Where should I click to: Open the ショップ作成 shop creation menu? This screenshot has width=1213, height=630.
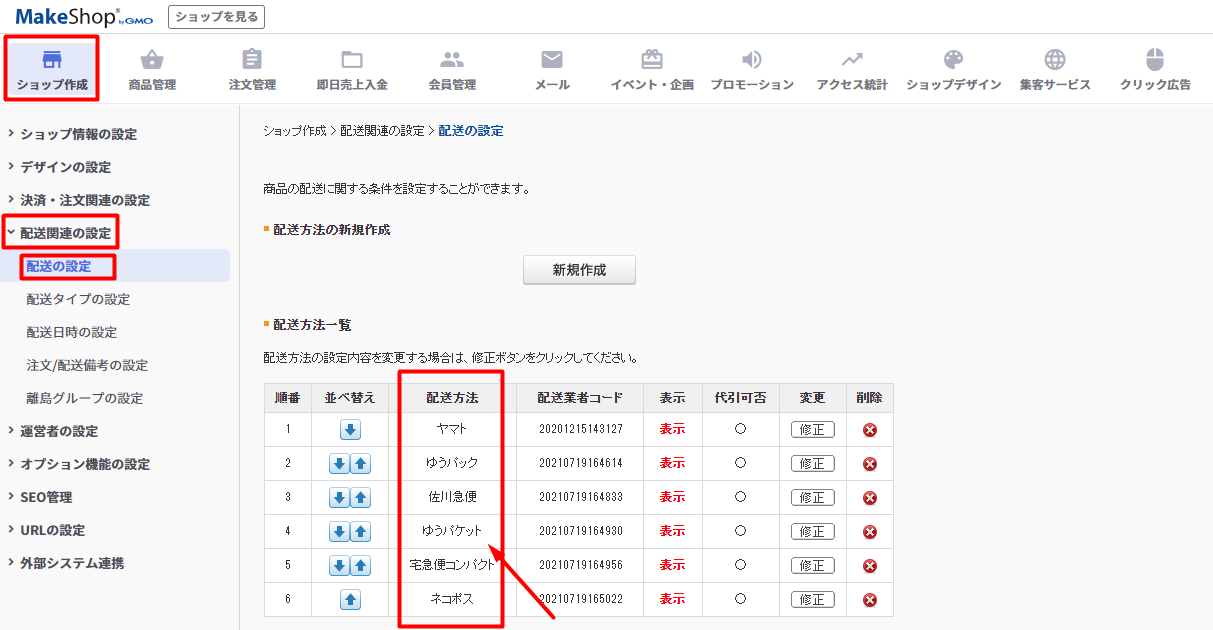[52, 68]
